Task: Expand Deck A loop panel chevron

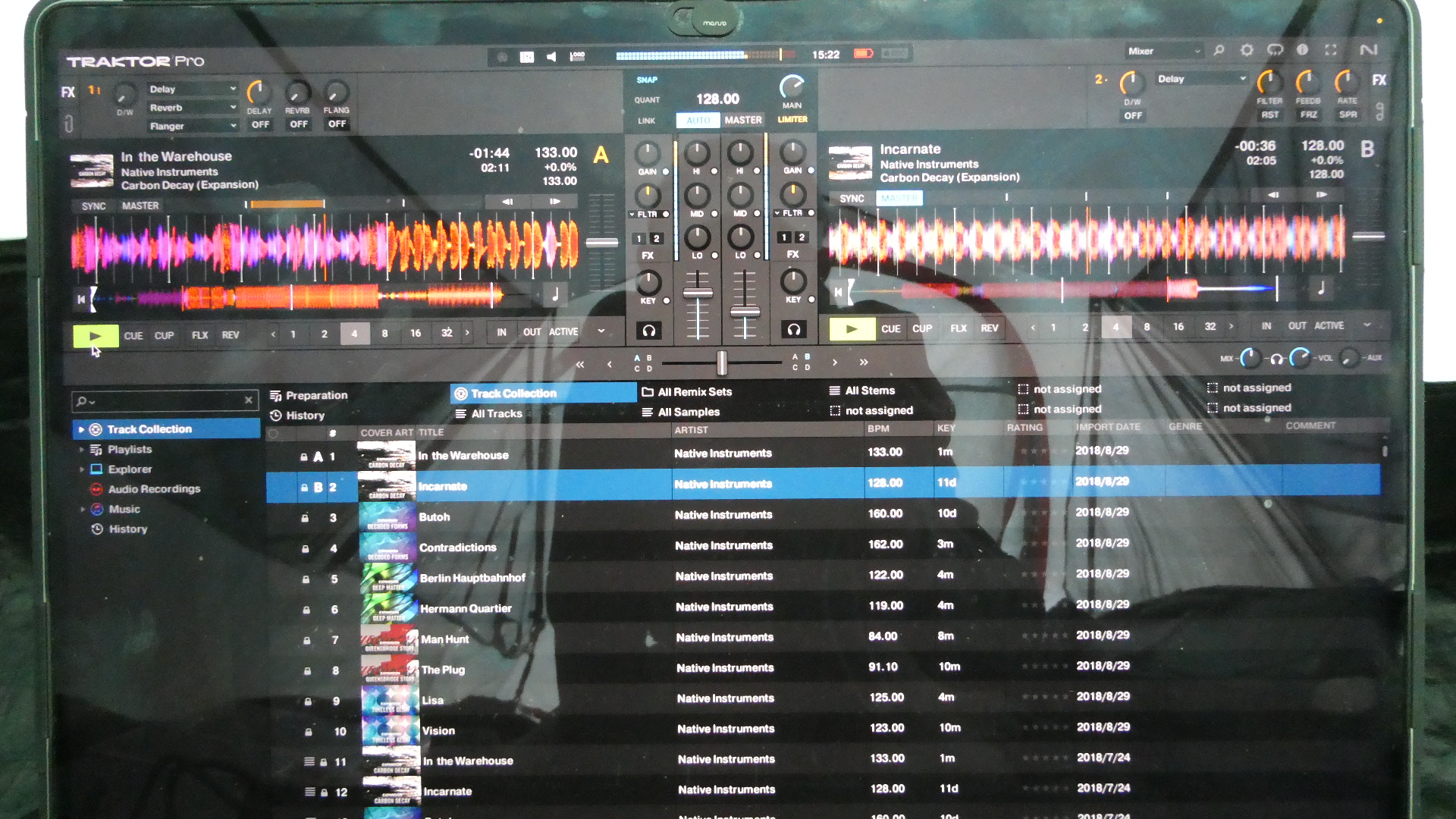Action: [x=601, y=331]
